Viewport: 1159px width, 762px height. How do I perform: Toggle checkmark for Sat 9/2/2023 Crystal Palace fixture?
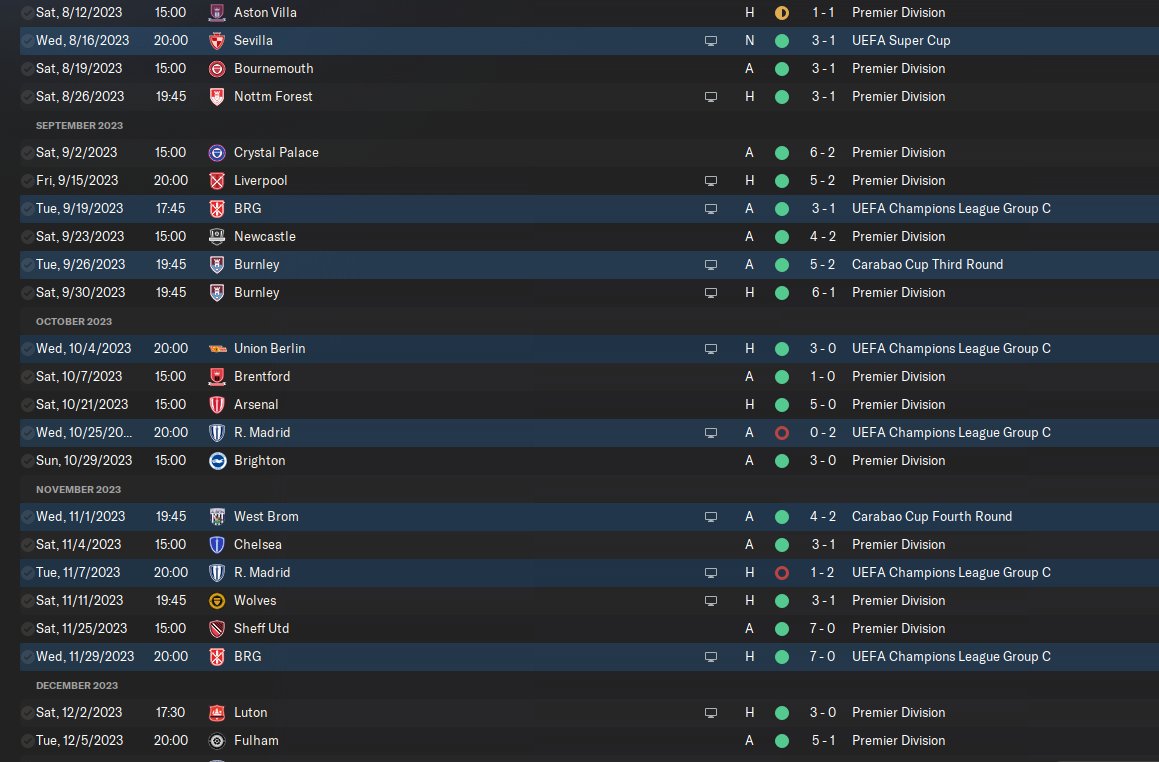27,153
